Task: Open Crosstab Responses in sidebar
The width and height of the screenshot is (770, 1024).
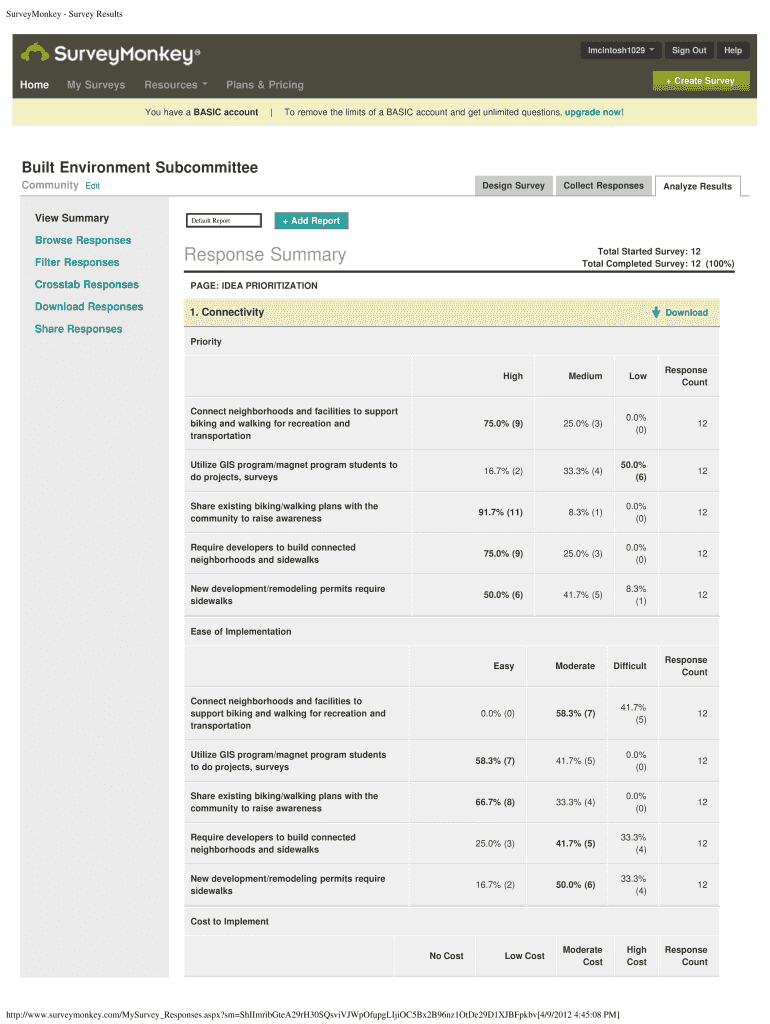Action: [87, 285]
